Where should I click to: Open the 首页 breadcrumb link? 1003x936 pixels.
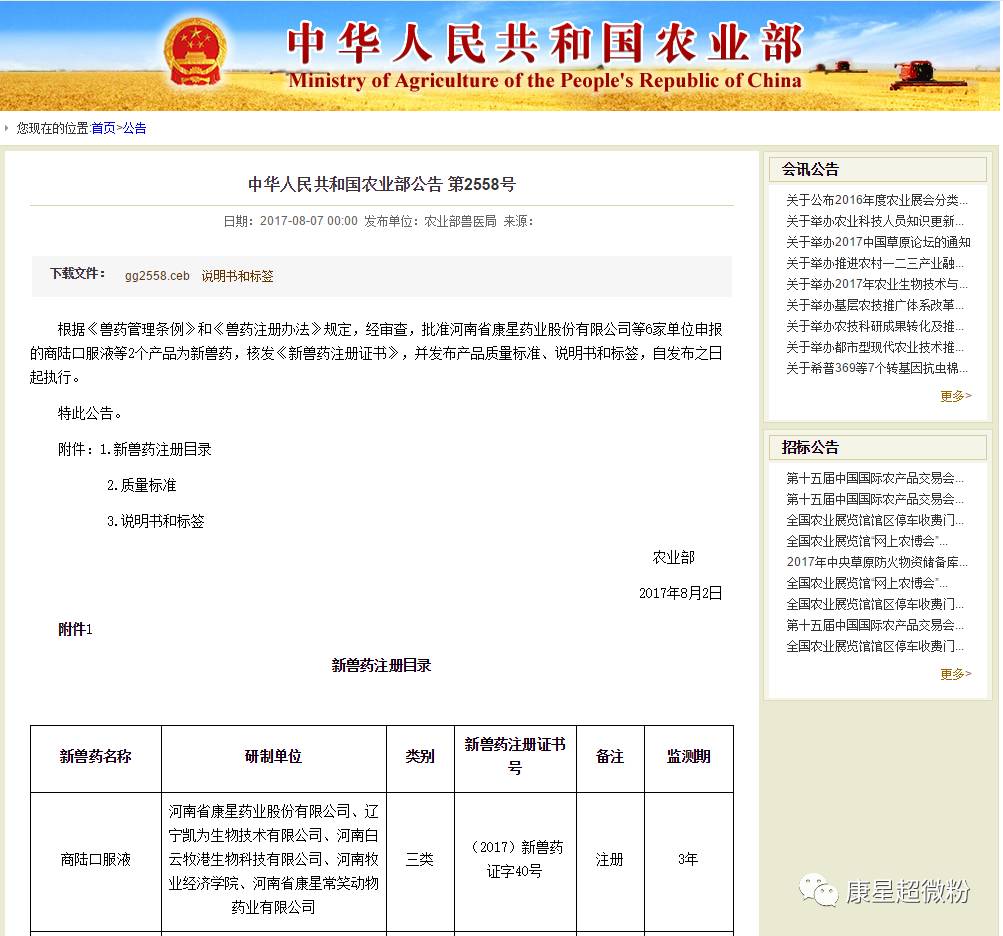(104, 128)
